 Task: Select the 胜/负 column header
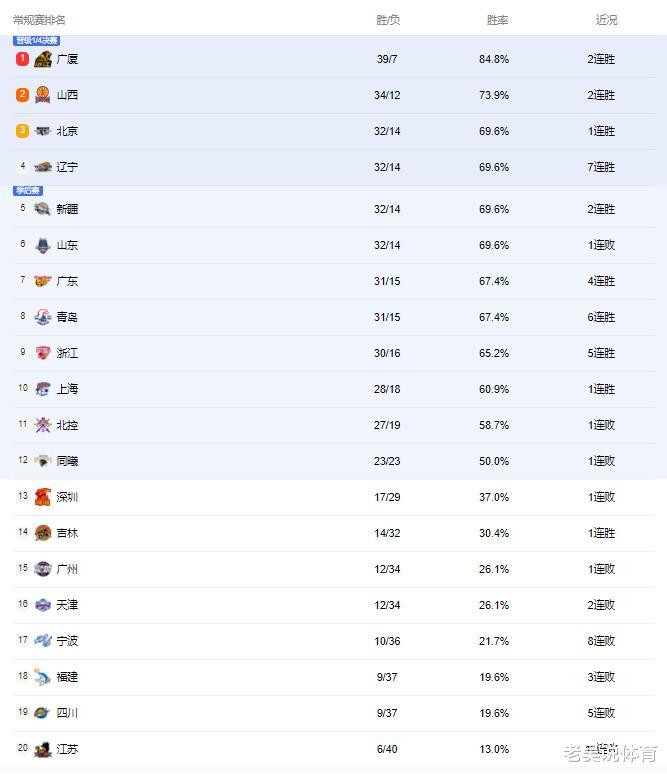[x=388, y=20]
